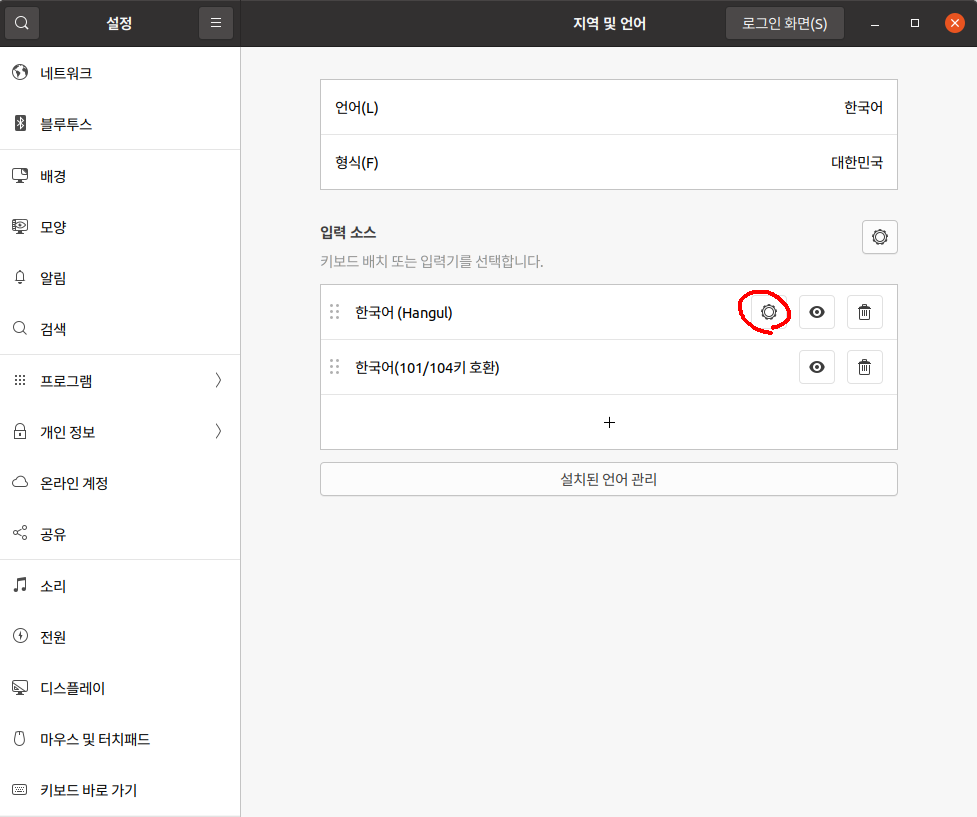Open the settings search icon
This screenshot has height=817, width=977.
click(x=22, y=23)
